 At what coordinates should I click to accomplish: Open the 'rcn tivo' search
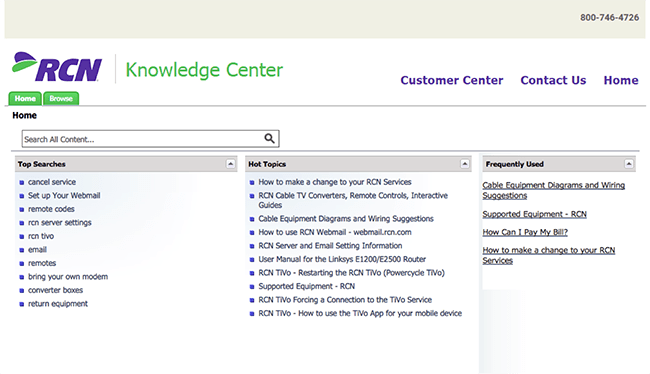pyautogui.click(x=41, y=236)
